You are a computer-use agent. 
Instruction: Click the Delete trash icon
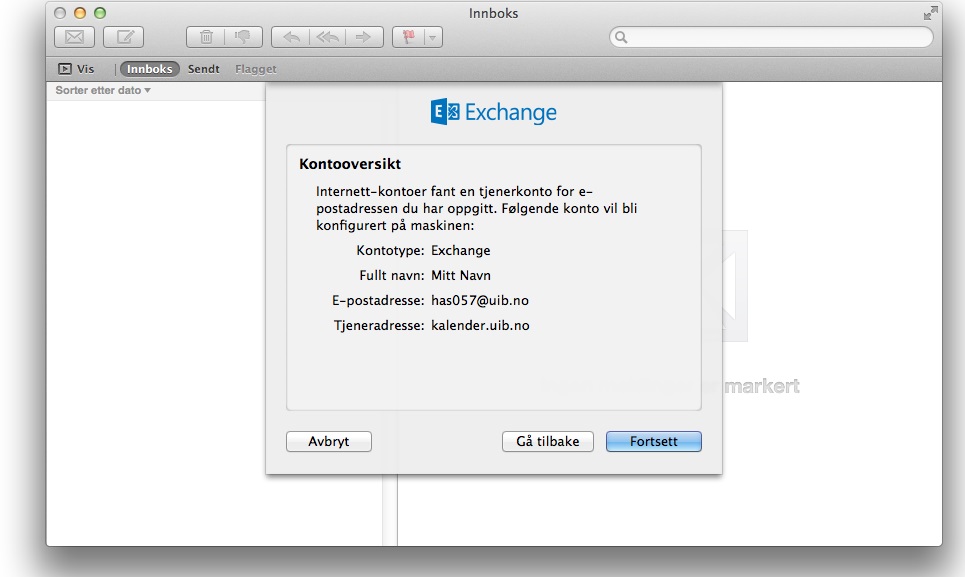coord(206,37)
